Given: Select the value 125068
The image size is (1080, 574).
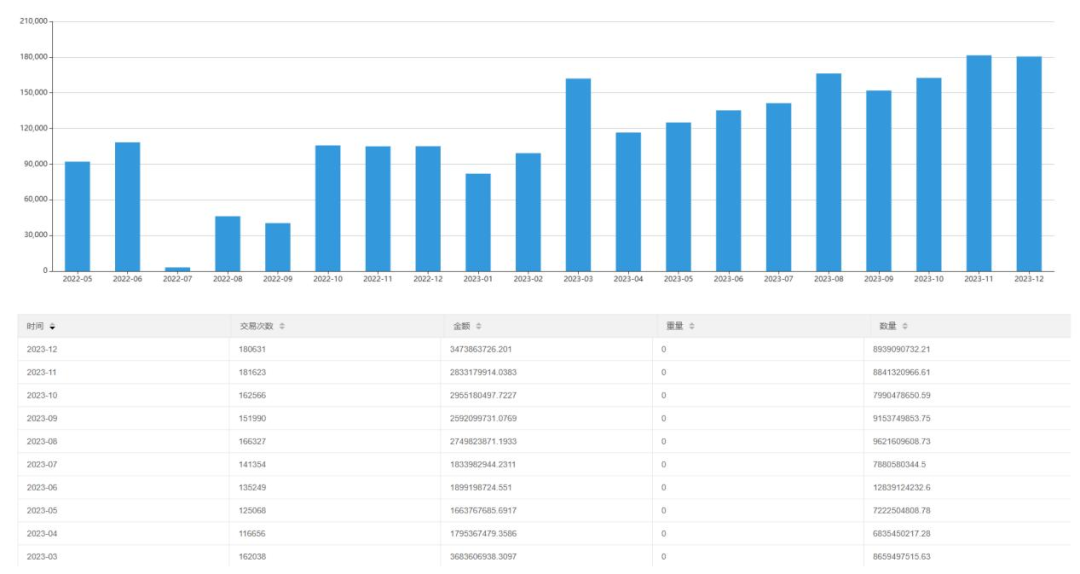Looking at the screenshot, I should pos(252,511).
